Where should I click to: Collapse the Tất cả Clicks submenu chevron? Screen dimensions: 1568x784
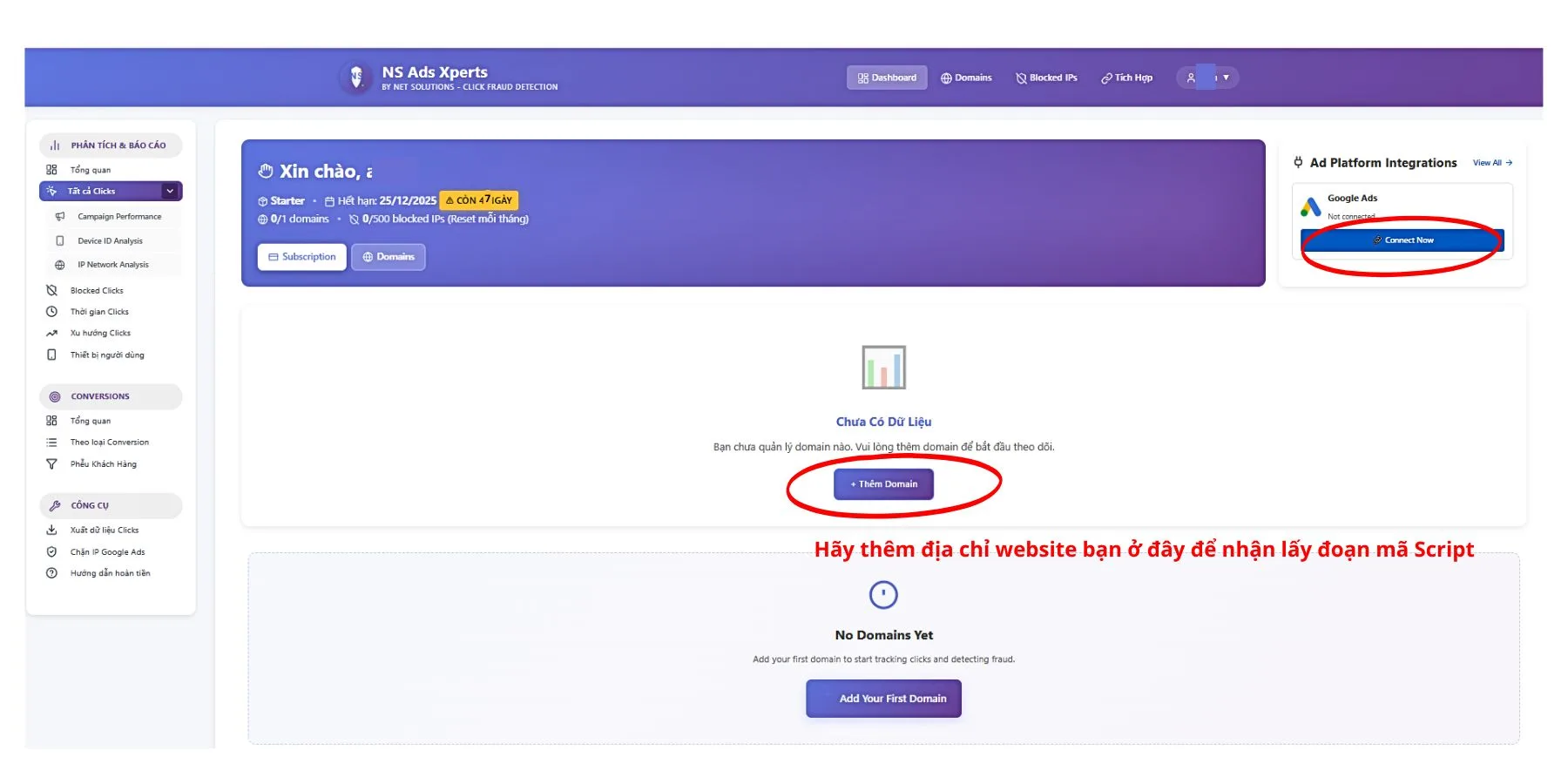[x=170, y=191]
